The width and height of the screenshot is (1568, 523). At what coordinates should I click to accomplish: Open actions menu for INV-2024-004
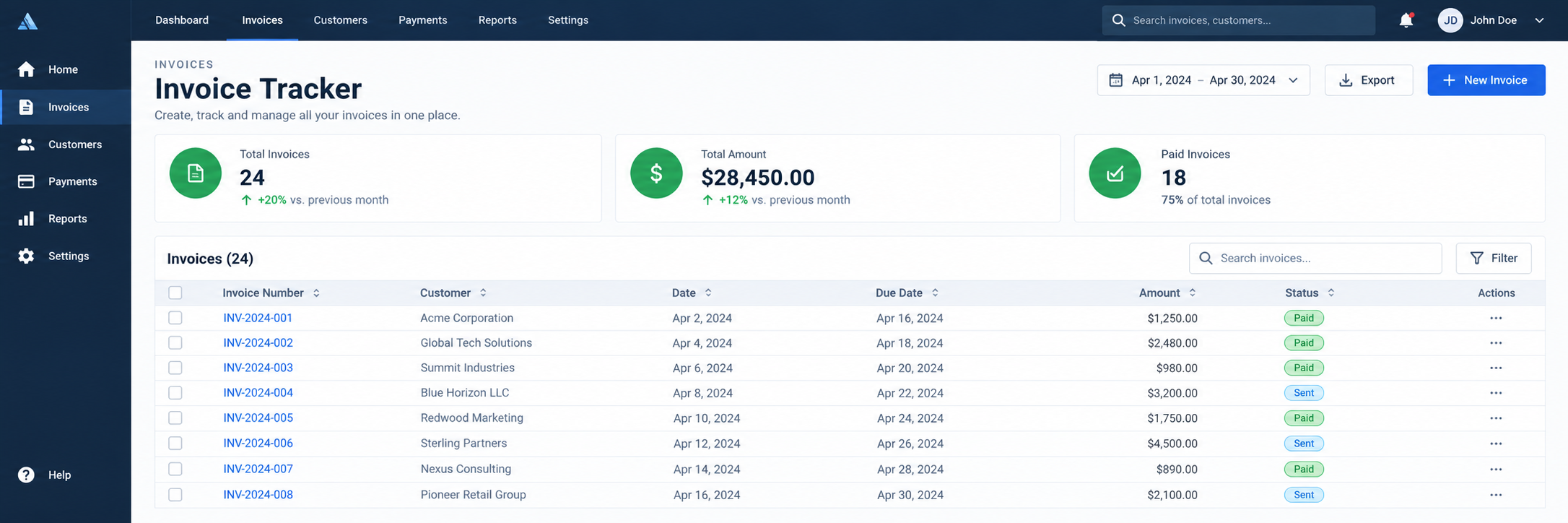click(x=1496, y=393)
